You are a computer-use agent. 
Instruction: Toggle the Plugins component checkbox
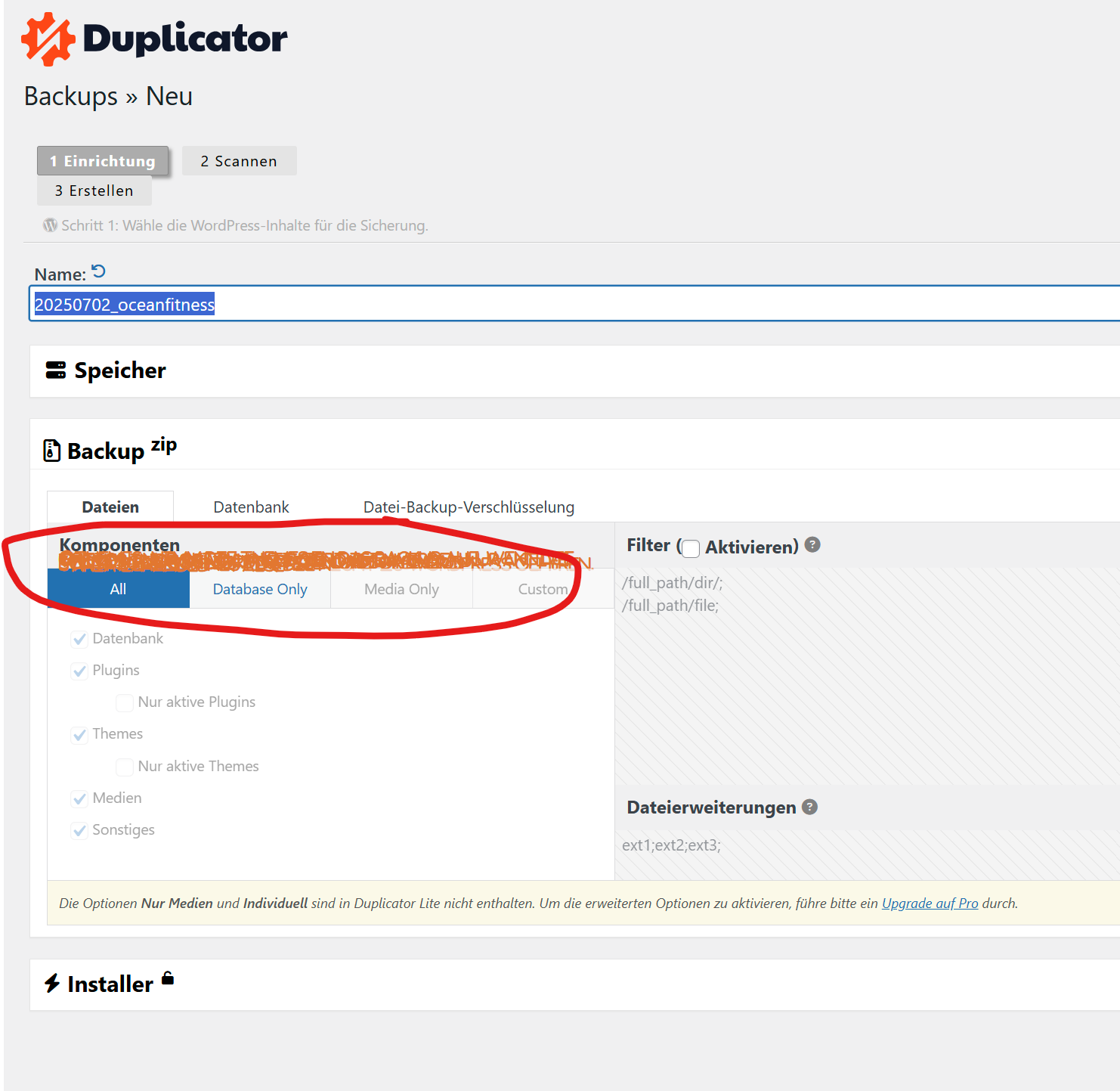79,671
